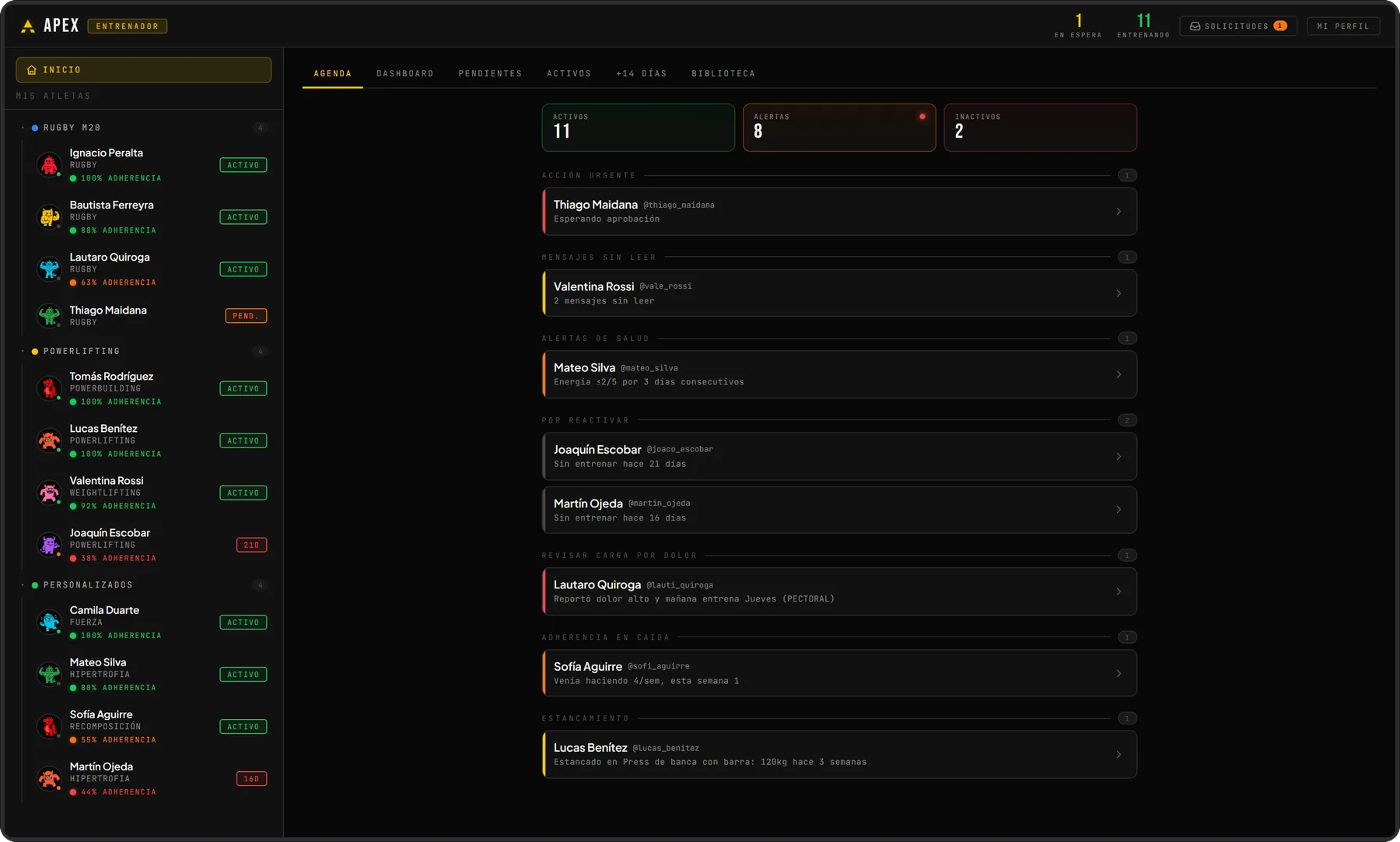Open Sofía Aguirre adherencia en caída card
1400x842 pixels.
tap(839, 673)
